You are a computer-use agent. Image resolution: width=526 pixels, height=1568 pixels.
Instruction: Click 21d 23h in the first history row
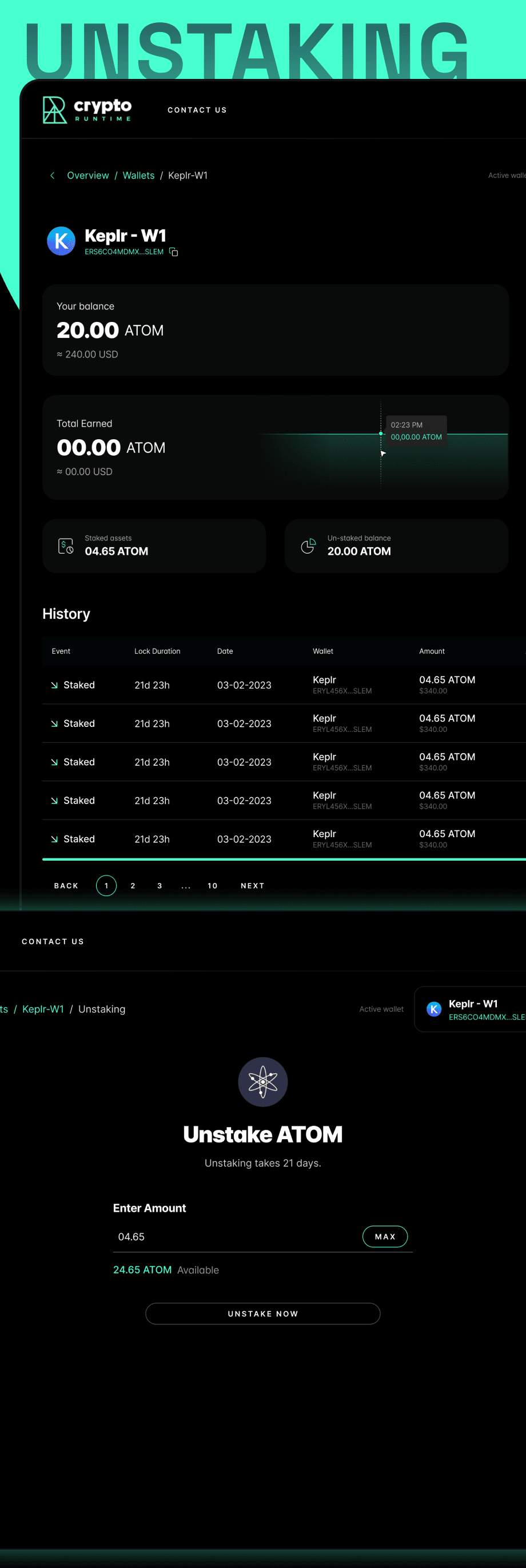point(152,686)
